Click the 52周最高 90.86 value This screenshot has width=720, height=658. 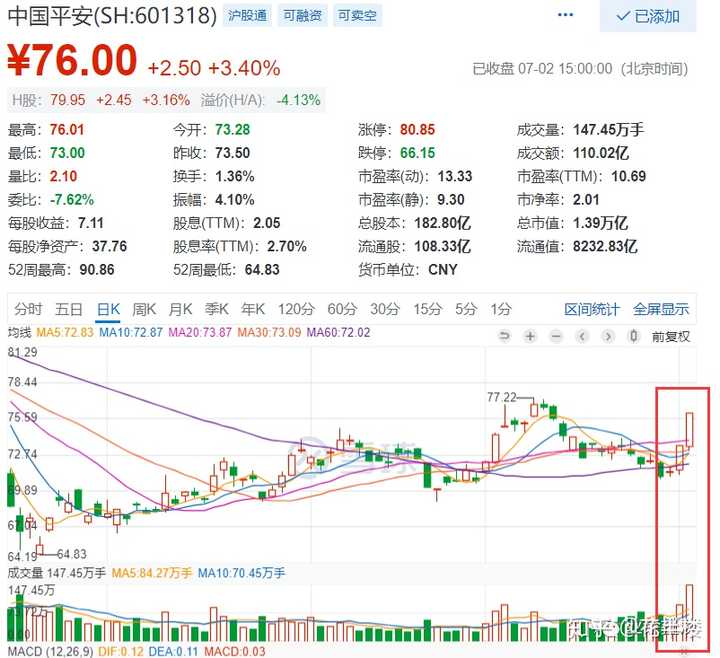pos(97,270)
